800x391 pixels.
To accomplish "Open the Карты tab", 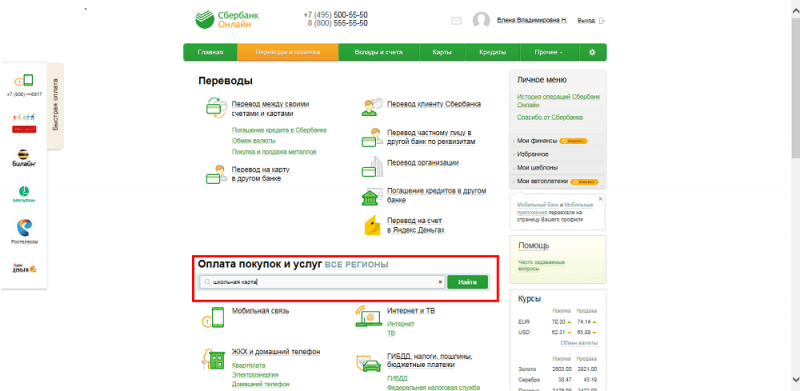I will (x=442, y=52).
